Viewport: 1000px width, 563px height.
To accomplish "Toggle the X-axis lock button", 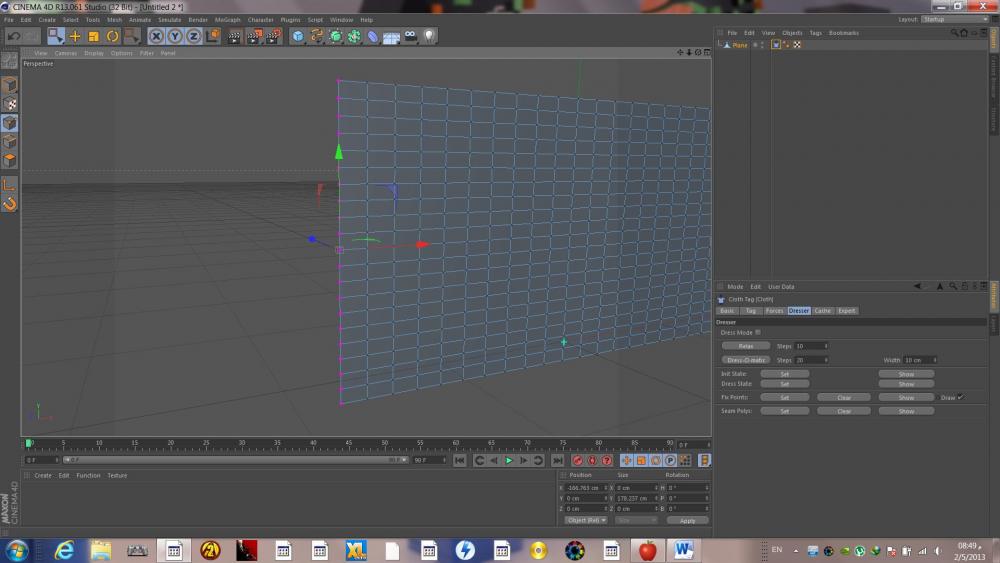I will tap(156, 36).
